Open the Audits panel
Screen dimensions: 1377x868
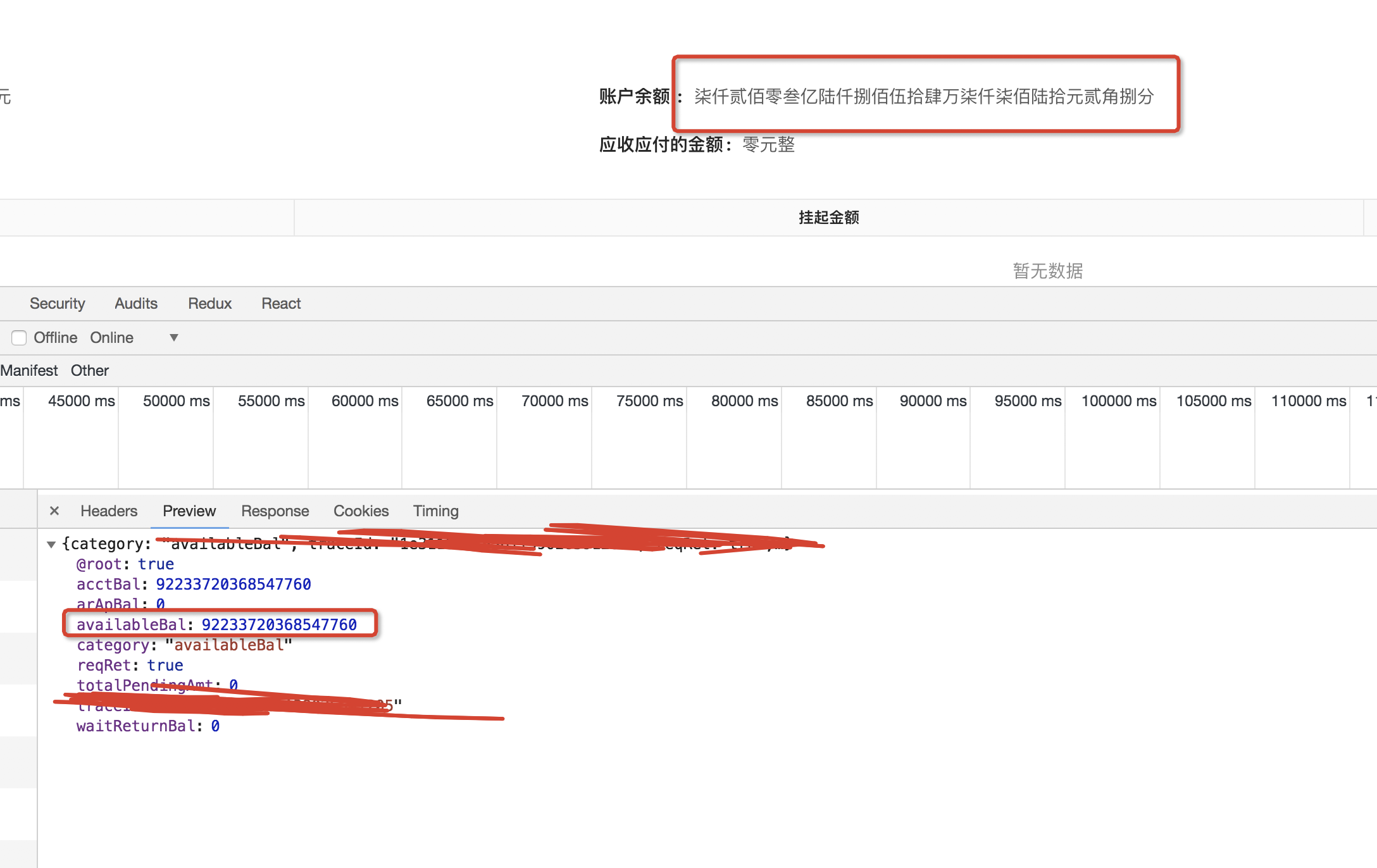pos(135,303)
